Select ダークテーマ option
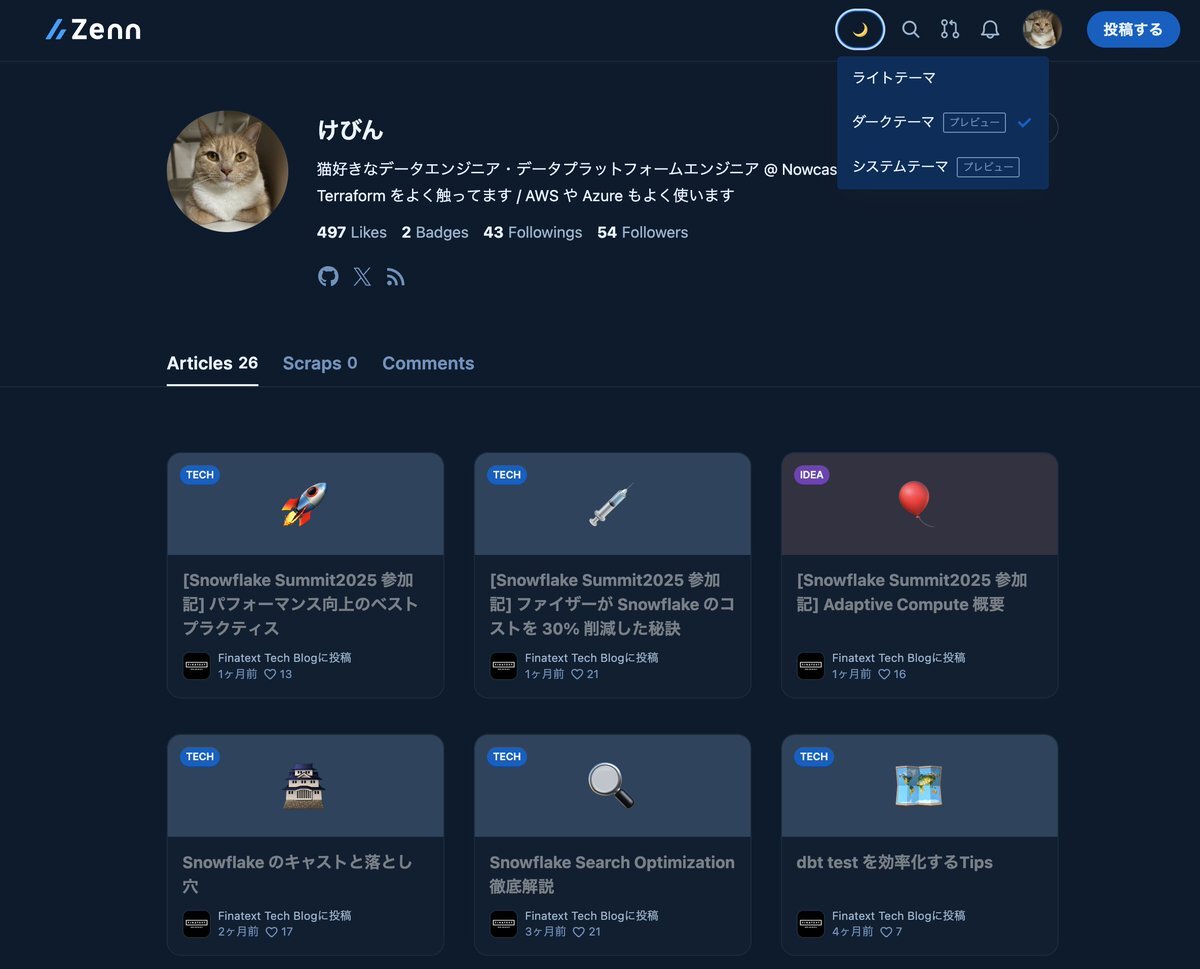Image resolution: width=1200 pixels, height=969 pixels. 943,122
